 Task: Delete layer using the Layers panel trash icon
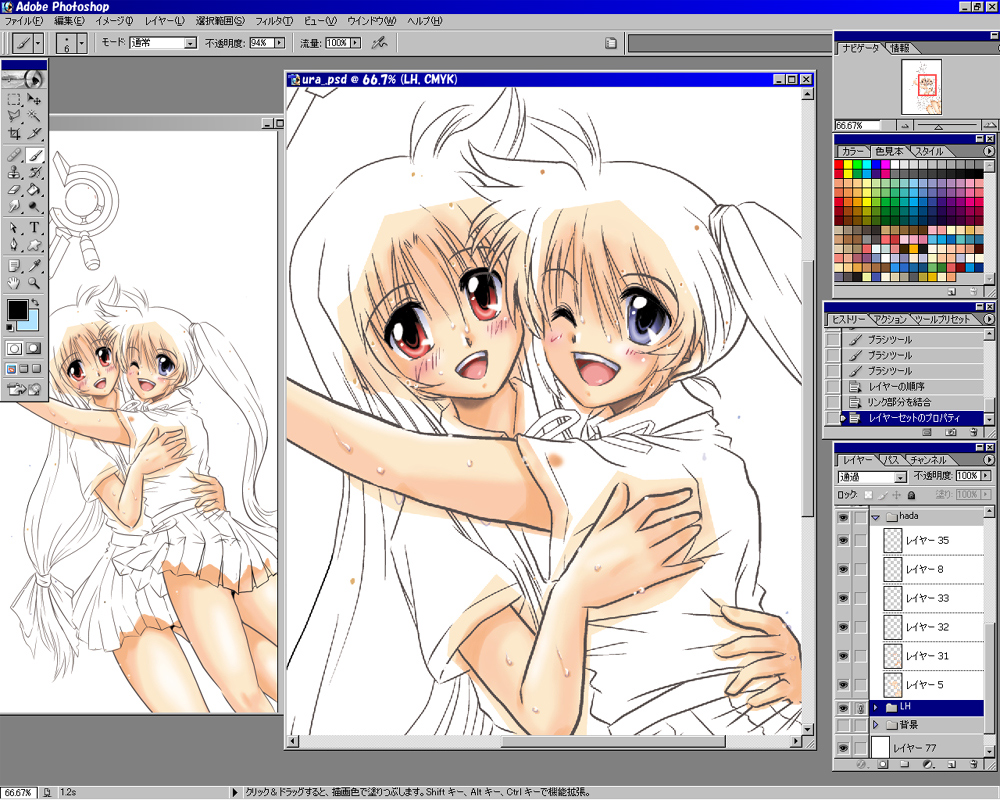tap(973, 764)
